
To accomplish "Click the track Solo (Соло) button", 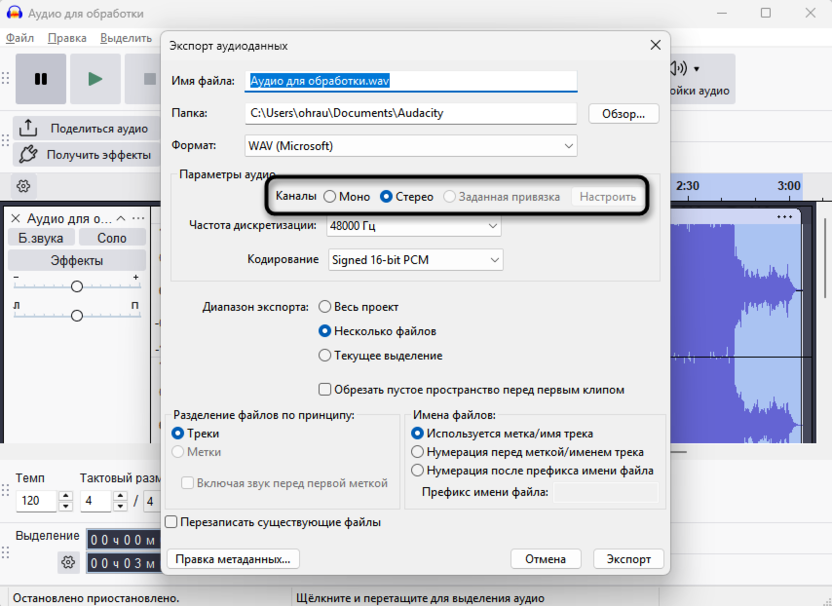I will [x=112, y=238].
